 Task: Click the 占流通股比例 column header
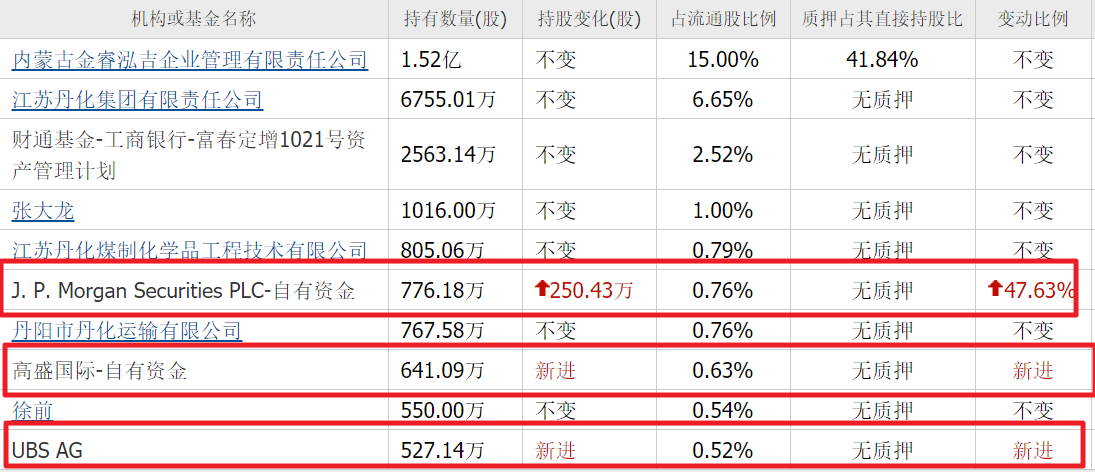point(723,19)
